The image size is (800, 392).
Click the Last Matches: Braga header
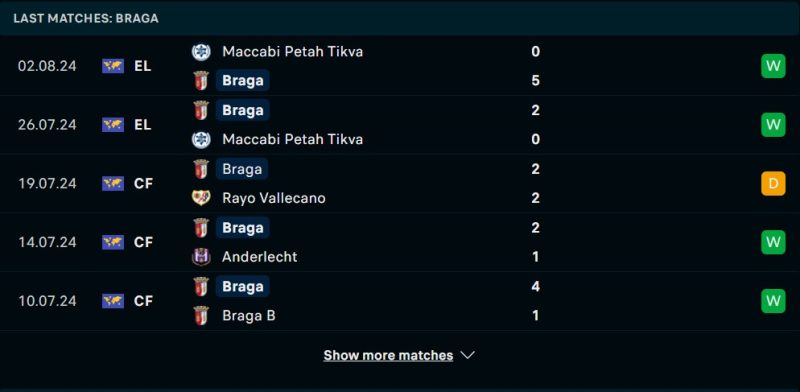click(86, 18)
